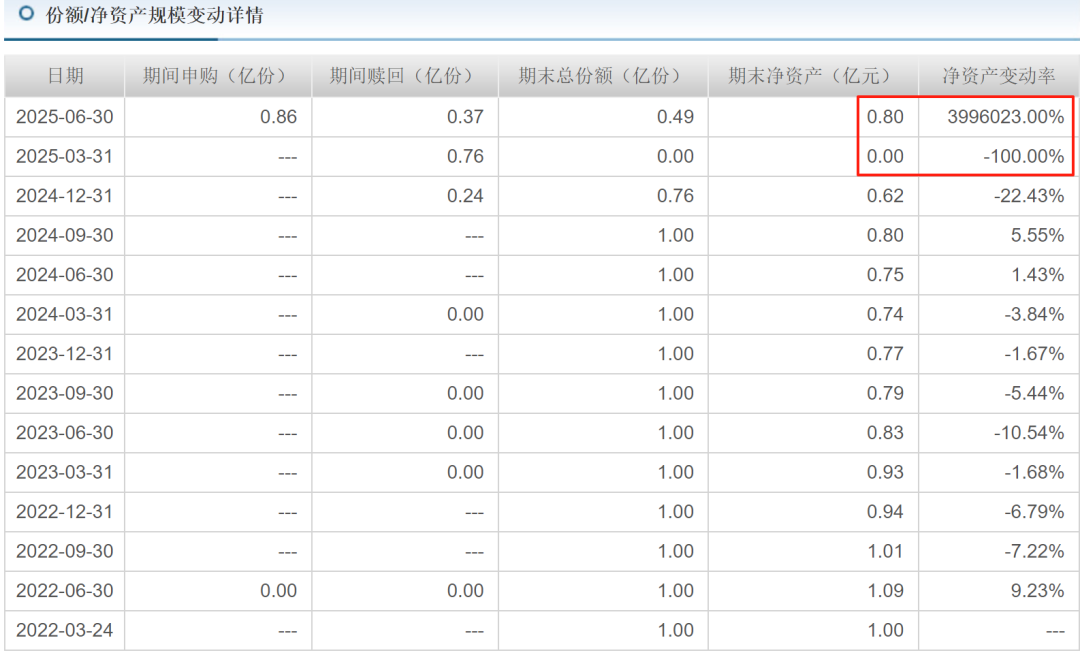Click net assets 0.94 in 2022-12-31 row
Viewport: 1080px width, 655px height.
coord(885,512)
